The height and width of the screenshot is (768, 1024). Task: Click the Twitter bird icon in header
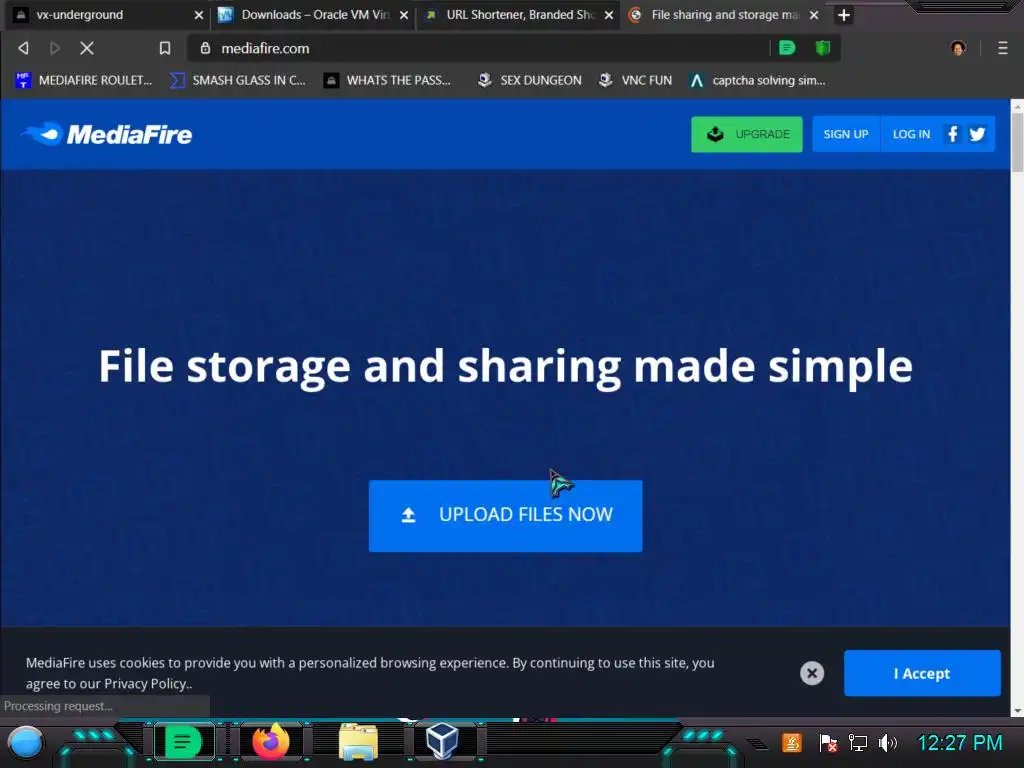tap(978, 135)
